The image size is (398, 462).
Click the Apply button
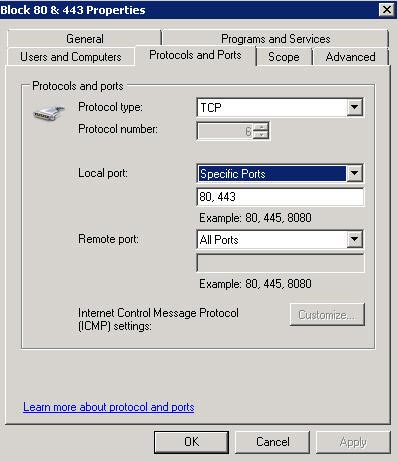point(353,442)
